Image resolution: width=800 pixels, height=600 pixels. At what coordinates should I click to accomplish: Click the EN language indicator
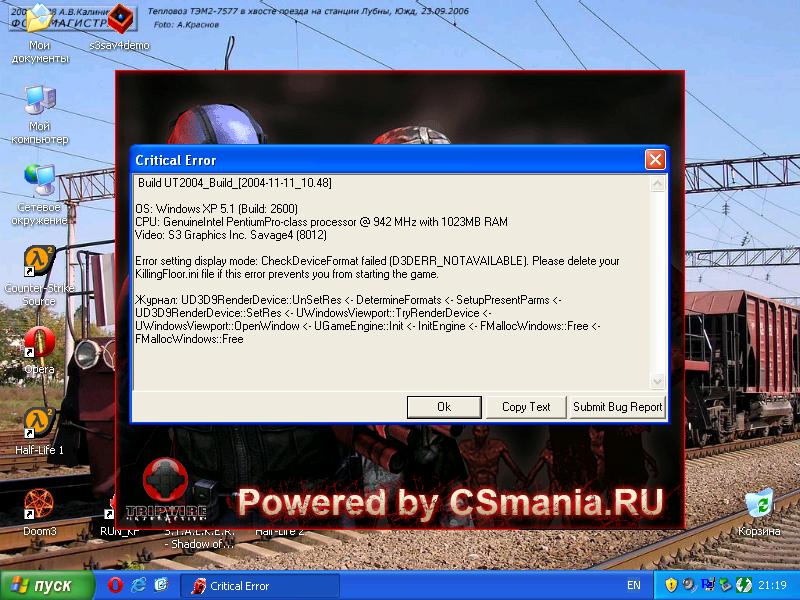(x=633, y=585)
